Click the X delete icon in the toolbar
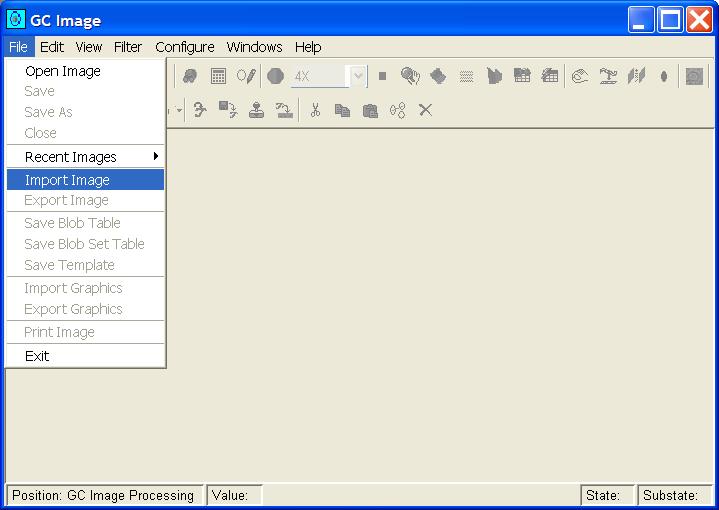Image resolution: width=719 pixels, height=510 pixels. pyautogui.click(x=425, y=110)
